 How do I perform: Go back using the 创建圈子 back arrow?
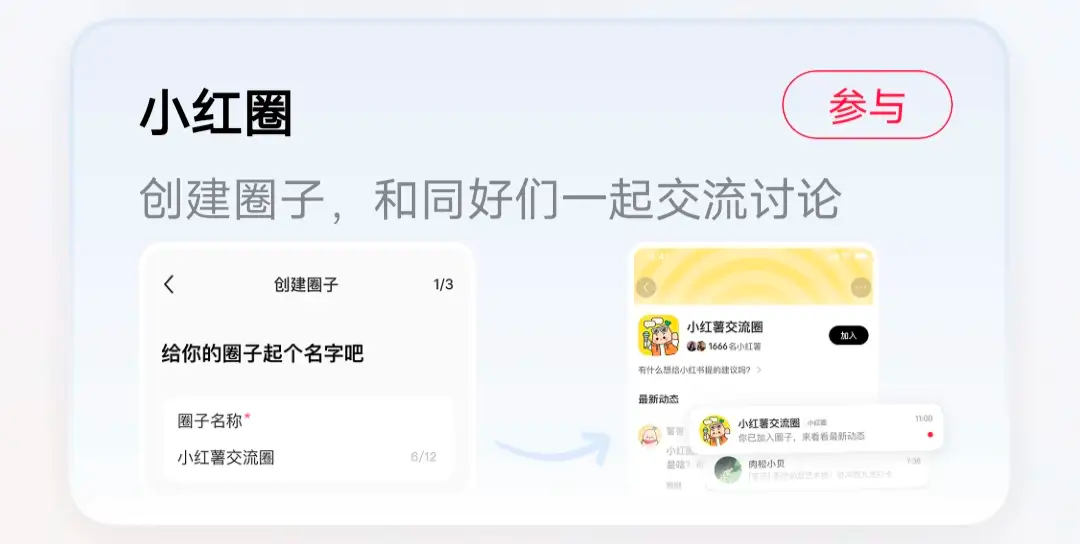[x=169, y=284]
